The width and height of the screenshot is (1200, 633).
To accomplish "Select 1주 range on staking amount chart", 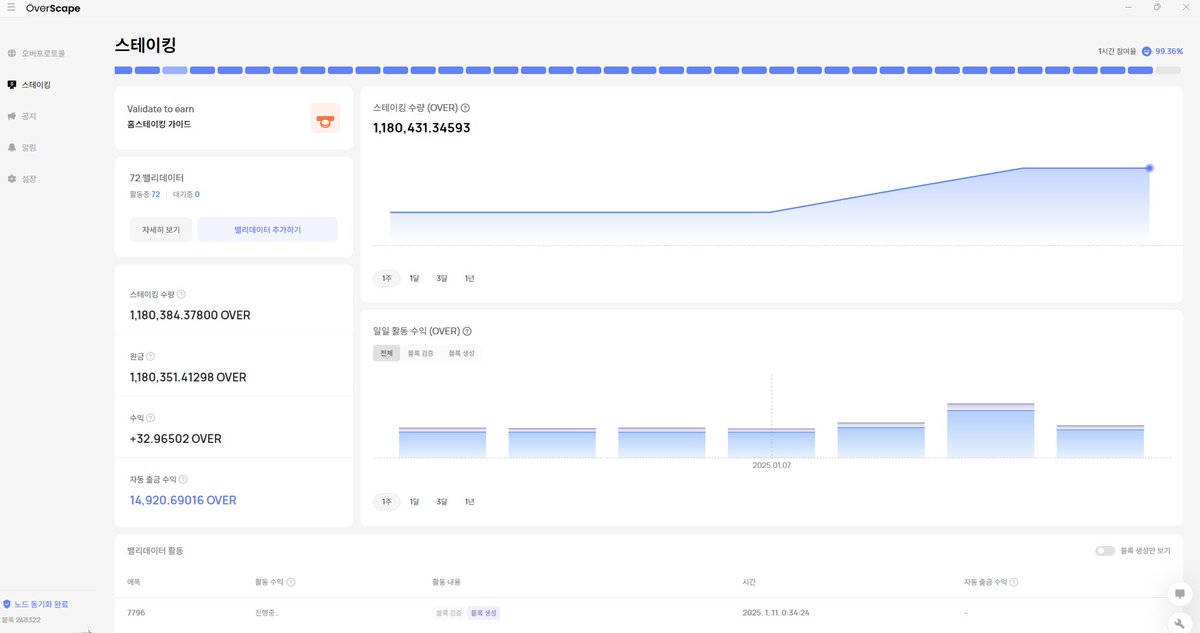I will [x=386, y=278].
